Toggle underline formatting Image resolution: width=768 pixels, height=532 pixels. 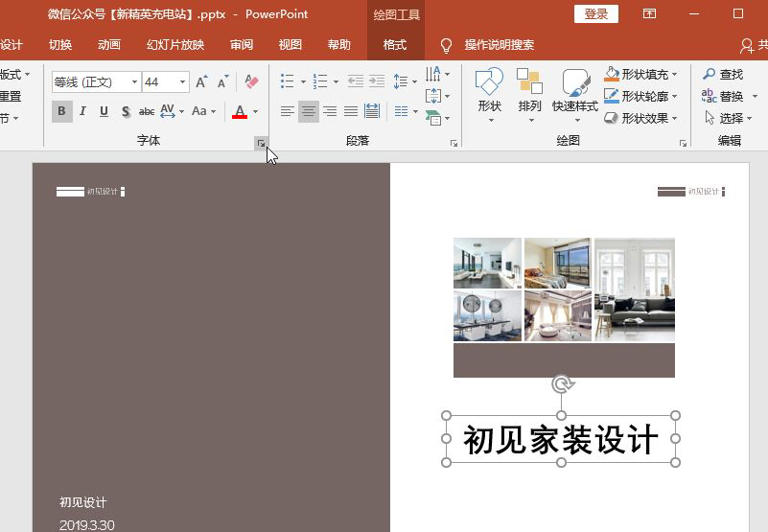click(x=104, y=111)
